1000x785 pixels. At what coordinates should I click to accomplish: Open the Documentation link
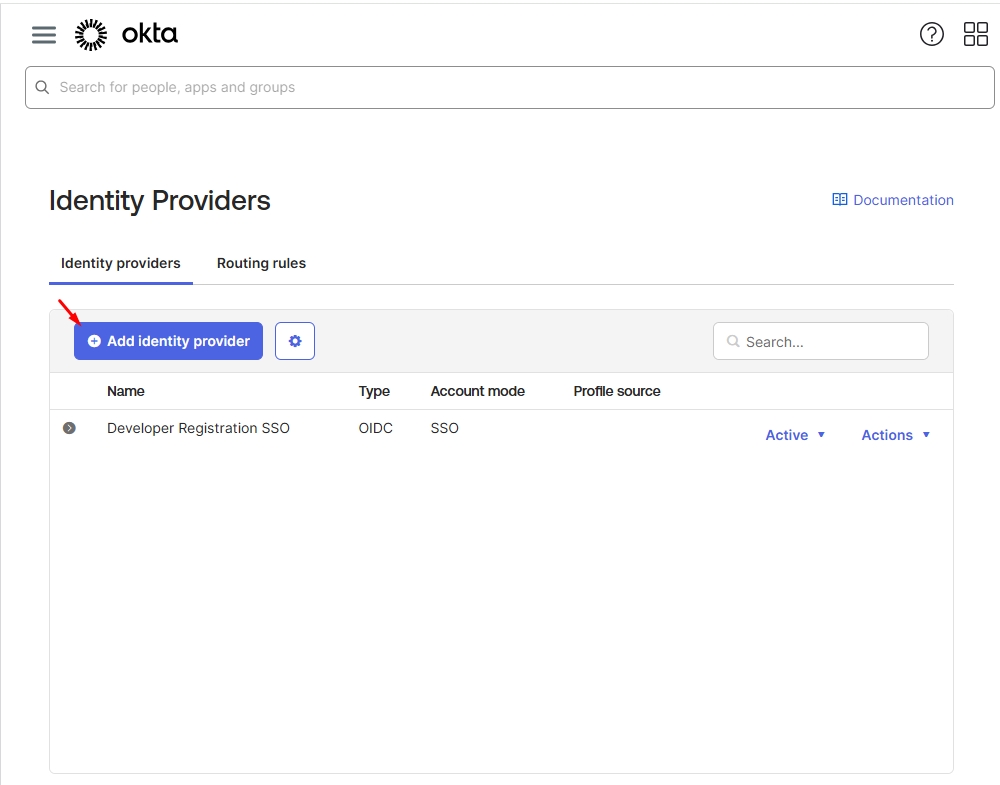903,200
